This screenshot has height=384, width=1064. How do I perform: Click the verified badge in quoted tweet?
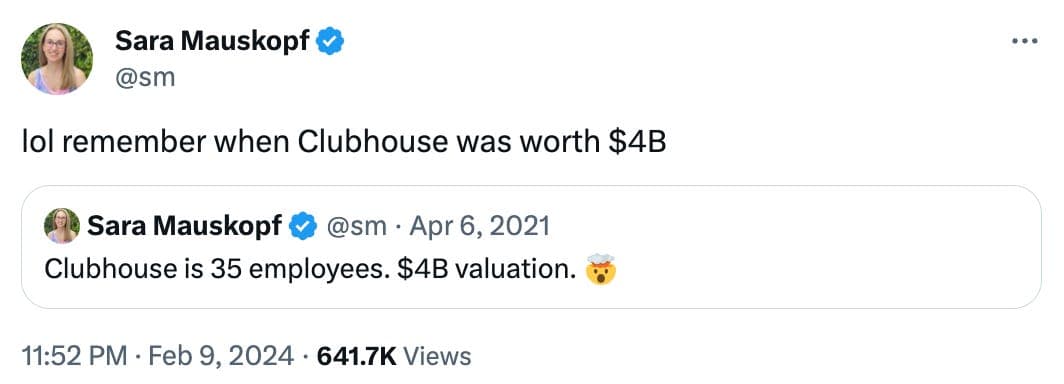click(303, 226)
